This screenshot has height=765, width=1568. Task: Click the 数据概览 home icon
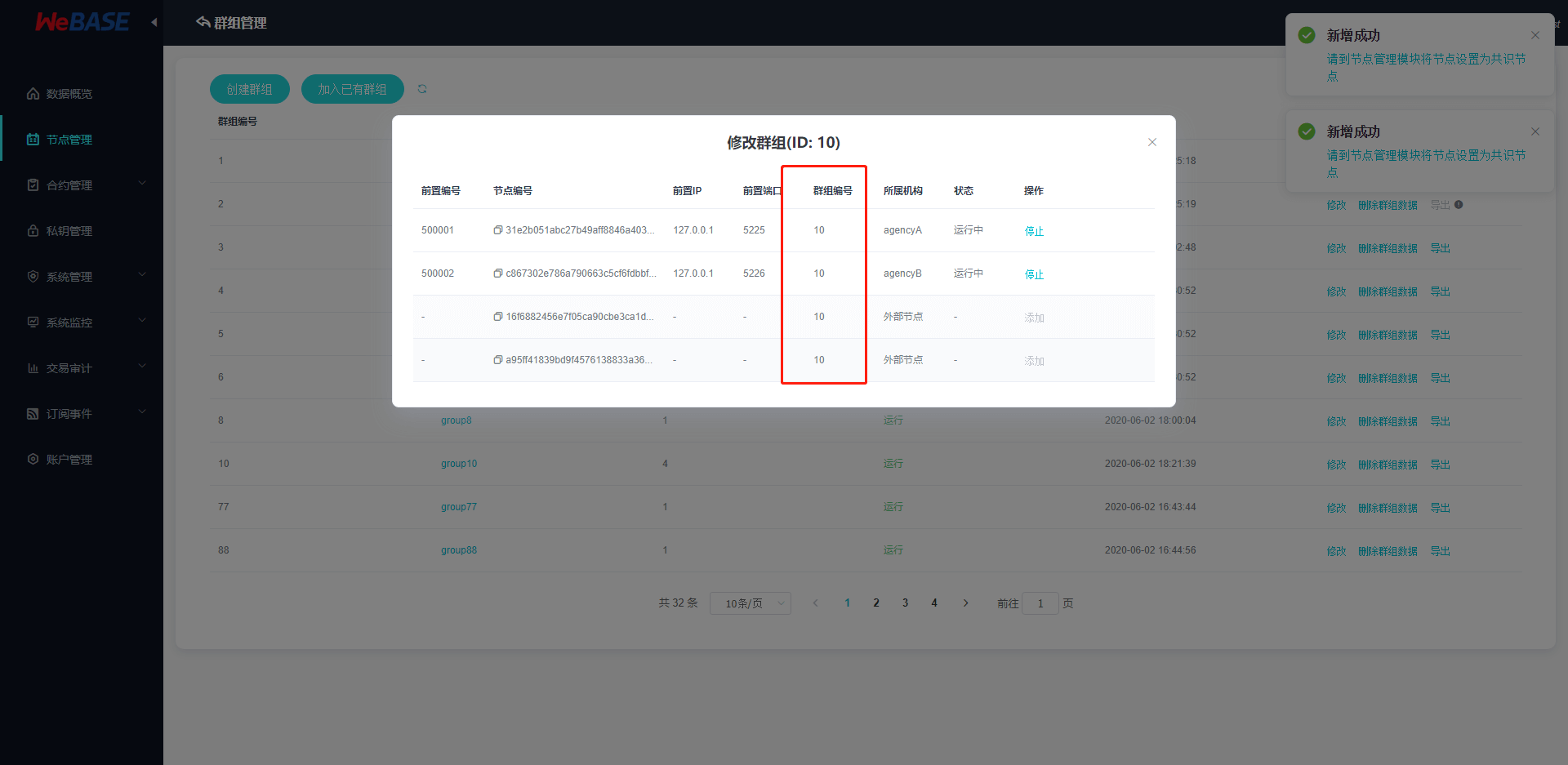(33, 94)
